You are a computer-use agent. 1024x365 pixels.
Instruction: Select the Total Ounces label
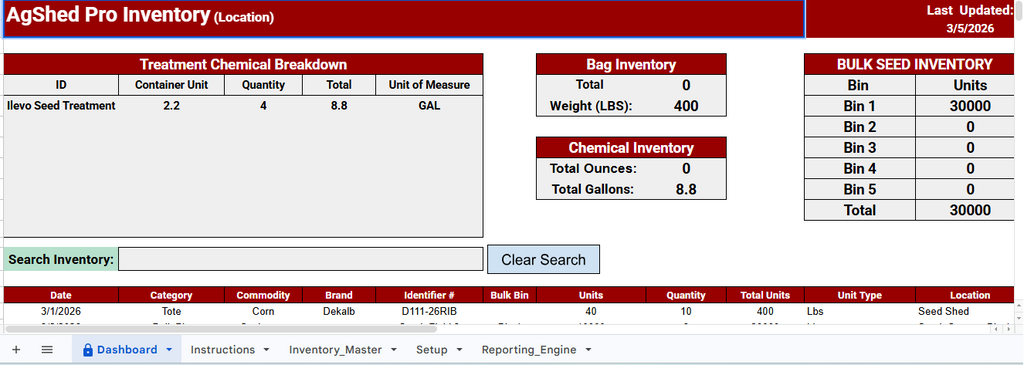point(593,168)
